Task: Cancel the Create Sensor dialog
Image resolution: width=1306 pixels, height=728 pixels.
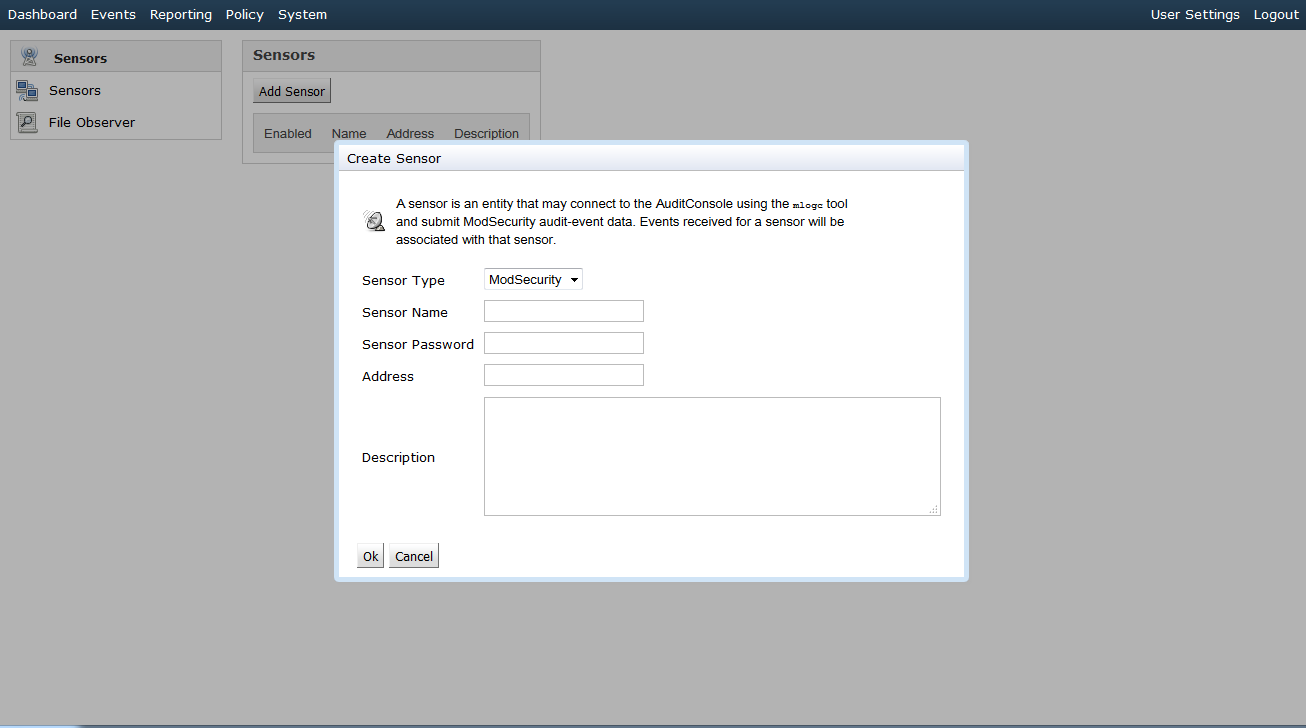Action: (x=414, y=556)
